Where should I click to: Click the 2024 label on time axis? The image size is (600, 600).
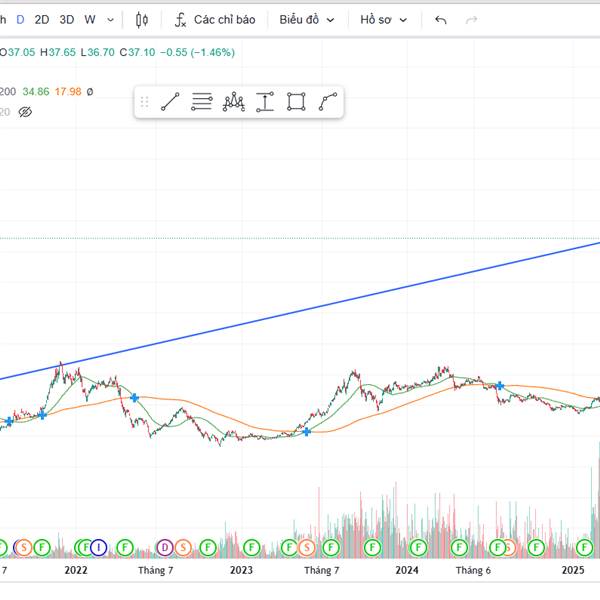click(x=407, y=570)
